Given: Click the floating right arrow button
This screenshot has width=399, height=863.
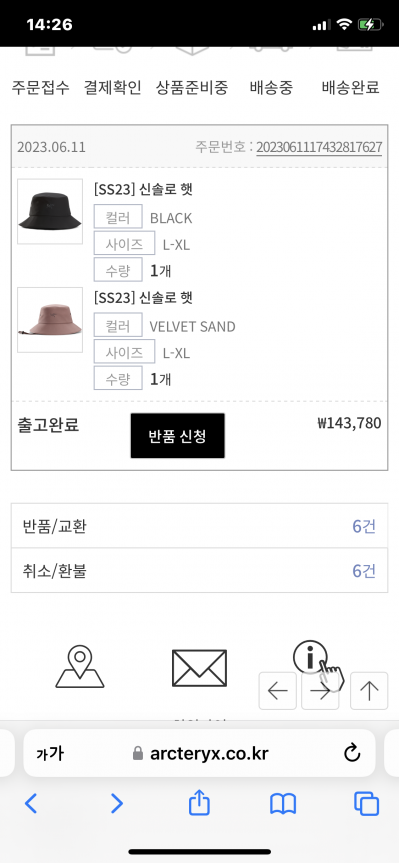Looking at the screenshot, I should tap(320, 691).
